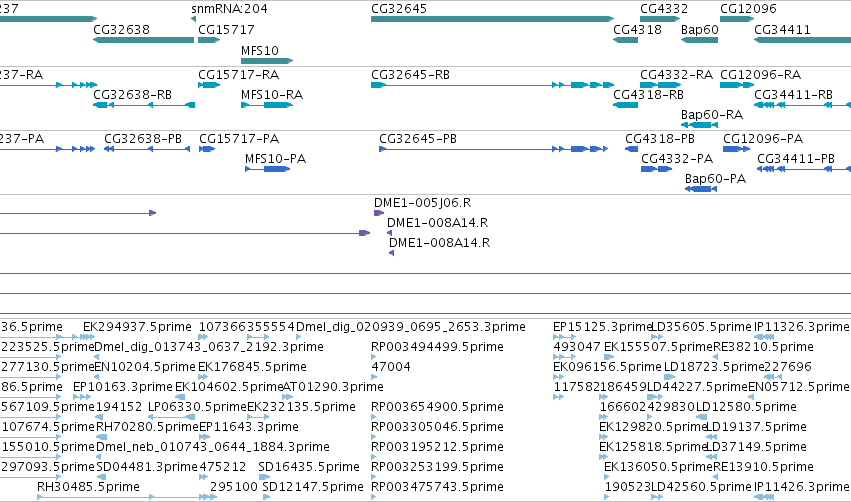Select the EK176845.5prime EST label
The width and height of the screenshot is (851, 502).
coord(252,366)
